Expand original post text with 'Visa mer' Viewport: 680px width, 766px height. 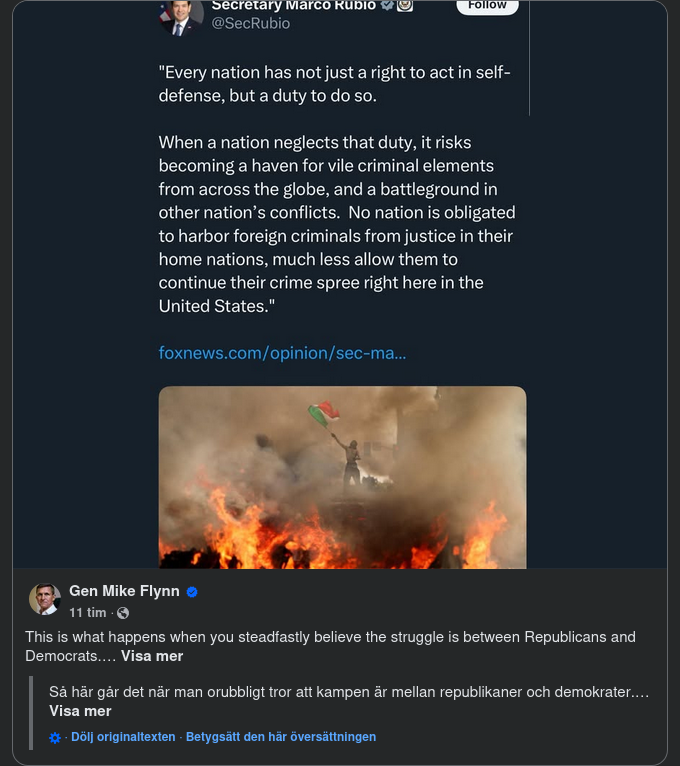point(152,657)
